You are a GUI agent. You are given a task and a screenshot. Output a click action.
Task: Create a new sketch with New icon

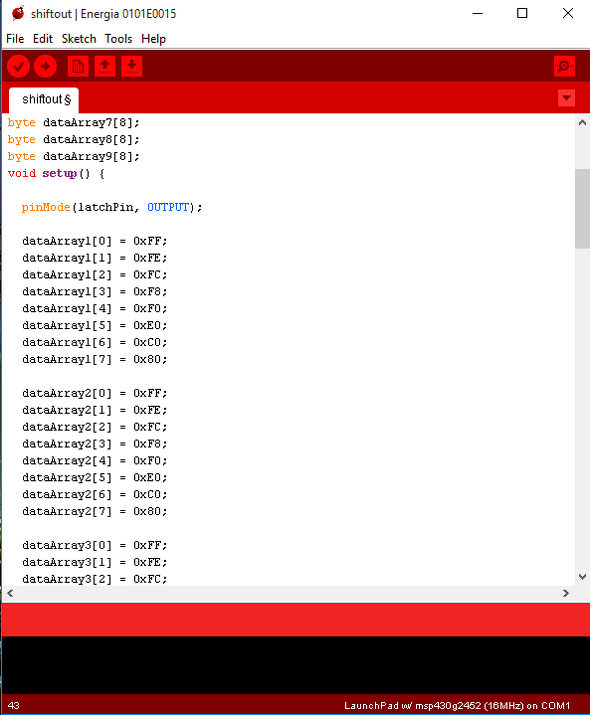coord(78,67)
